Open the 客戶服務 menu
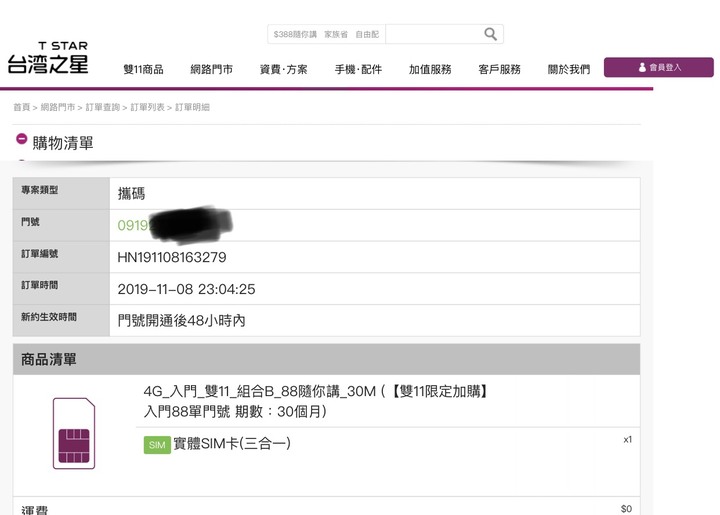 (x=500, y=69)
